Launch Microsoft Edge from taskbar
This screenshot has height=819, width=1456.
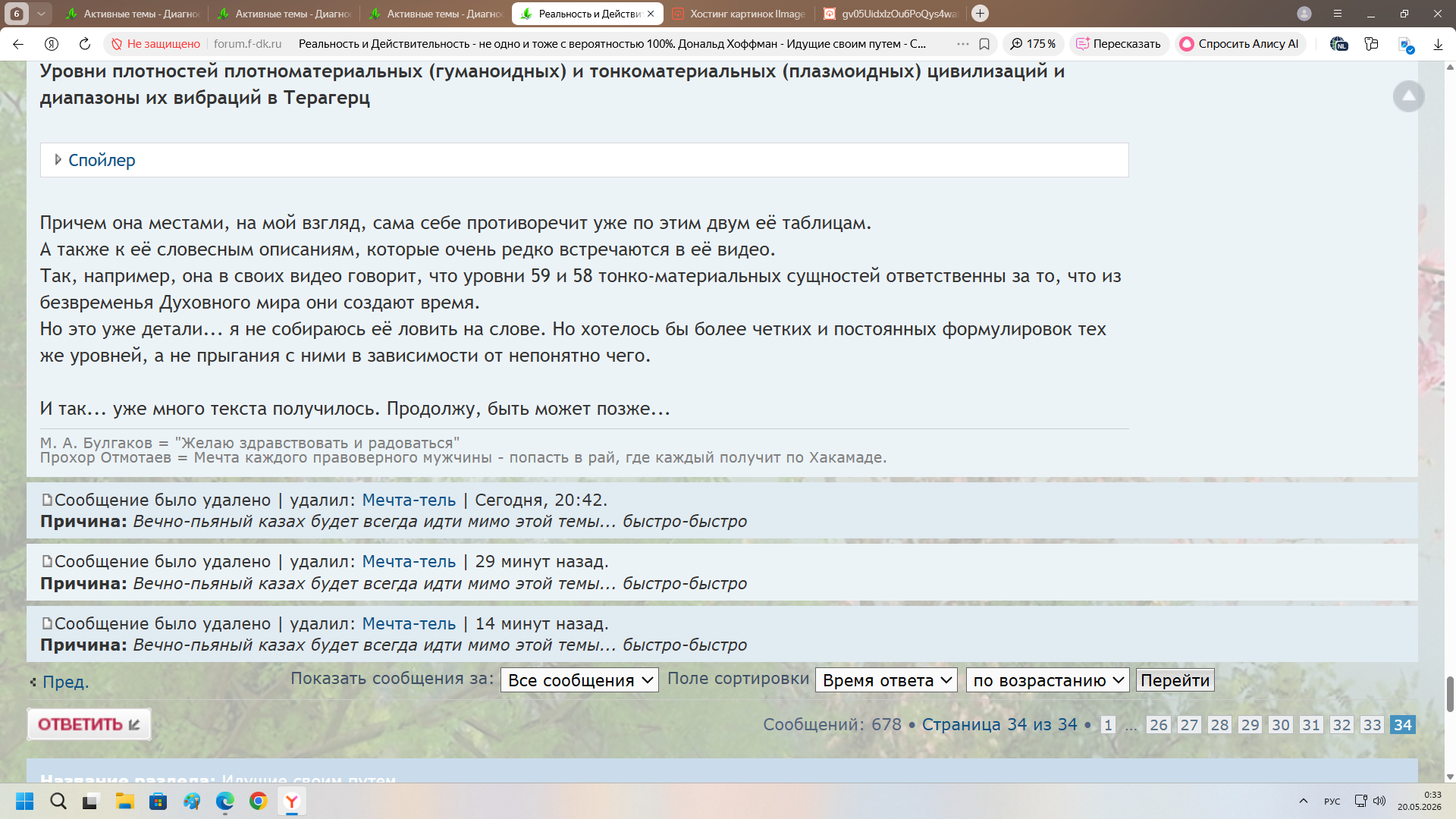[225, 801]
